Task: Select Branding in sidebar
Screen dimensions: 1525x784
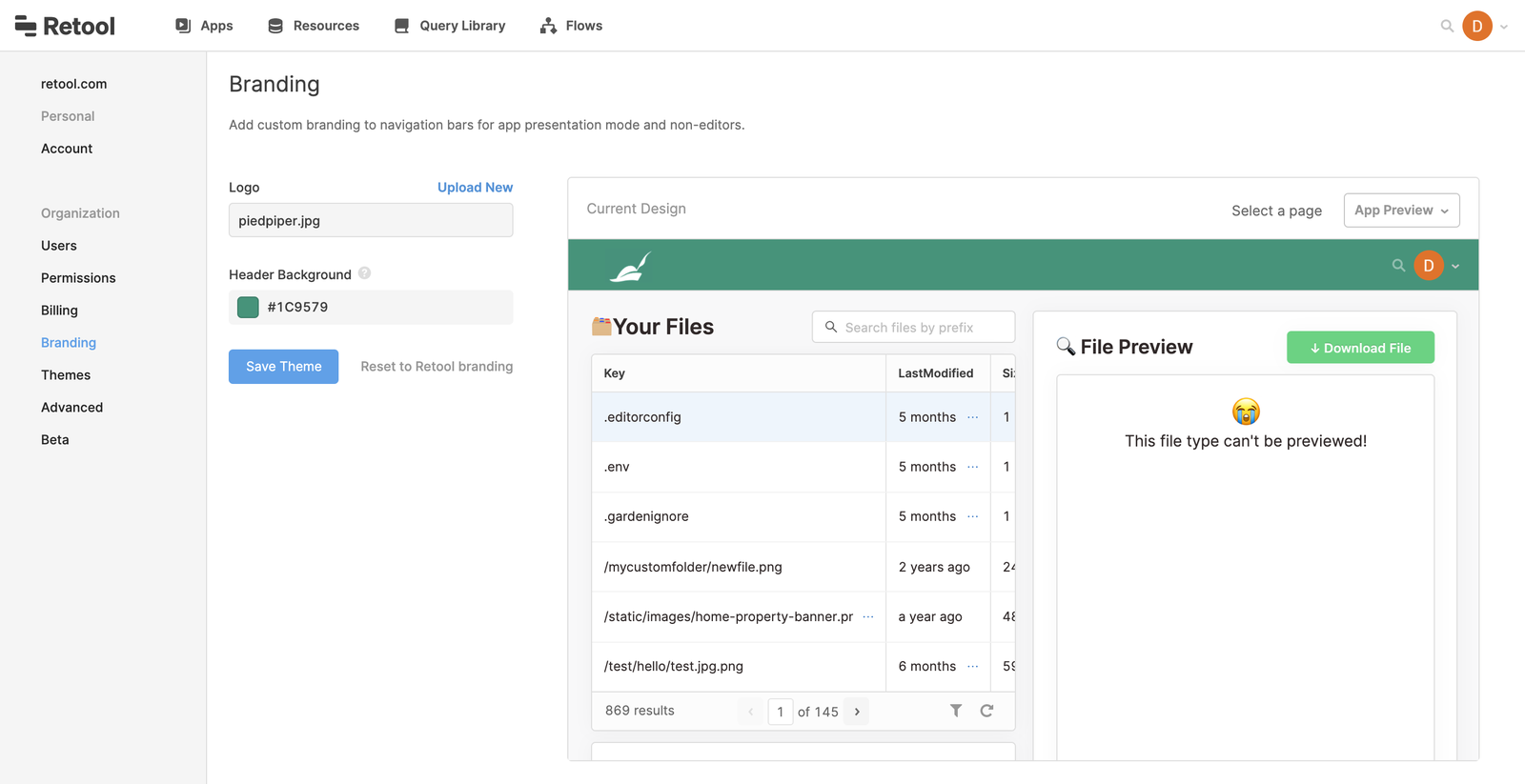Action: [x=69, y=343]
